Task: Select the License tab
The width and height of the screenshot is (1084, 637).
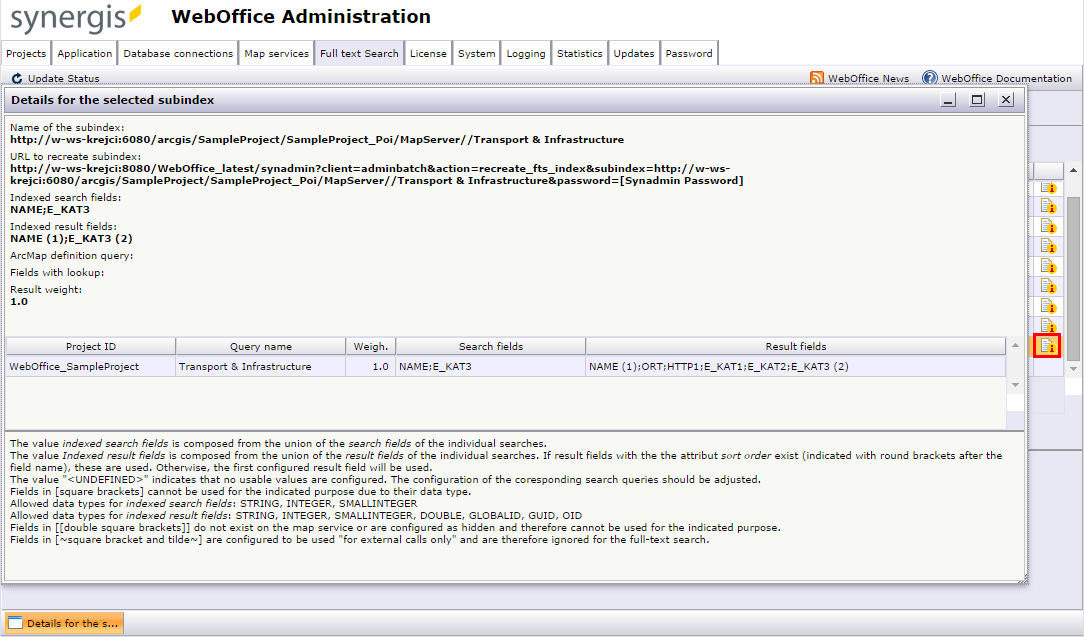Action: [428, 53]
